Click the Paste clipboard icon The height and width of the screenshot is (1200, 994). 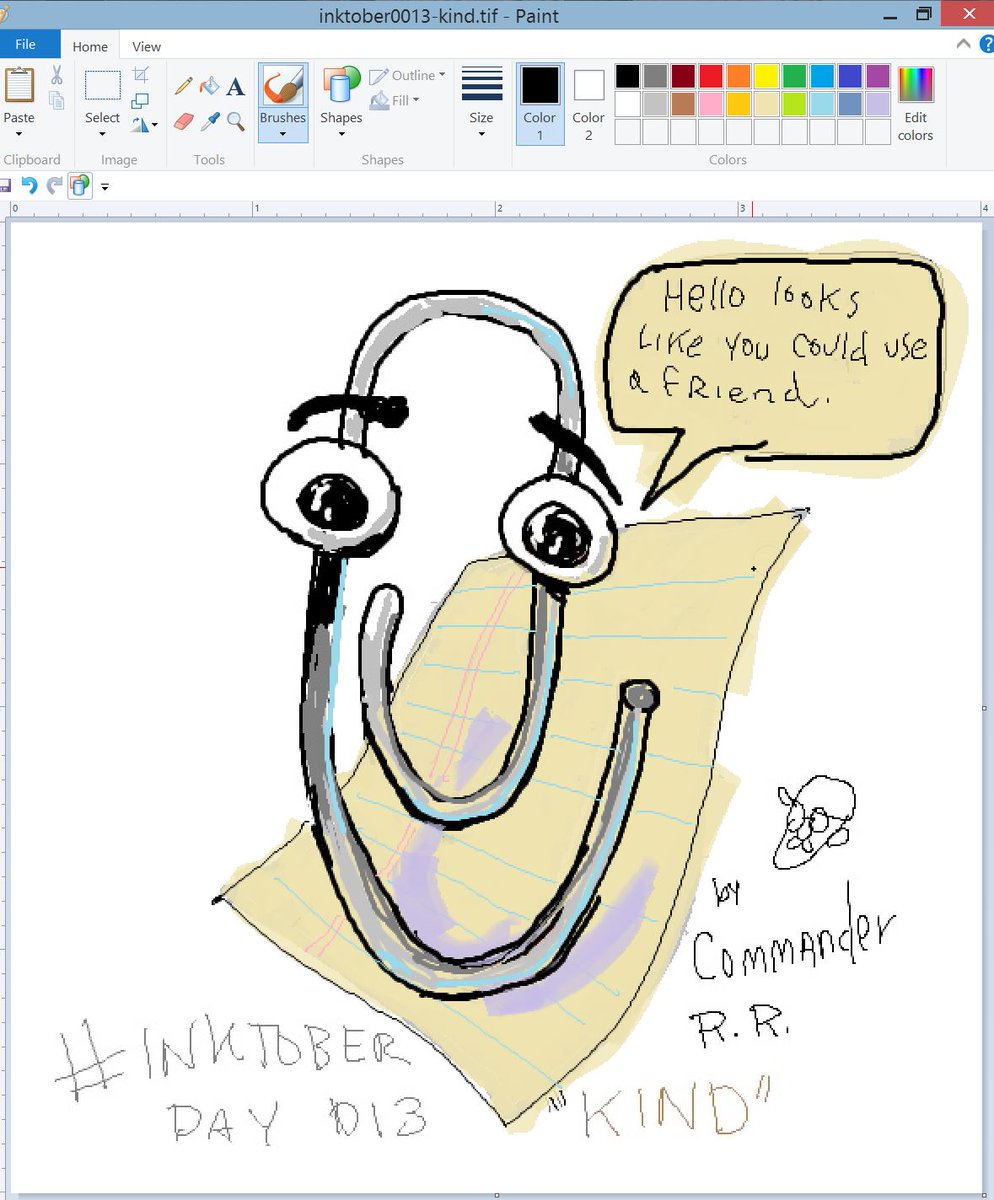pyautogui.click(x=19, y=85)
